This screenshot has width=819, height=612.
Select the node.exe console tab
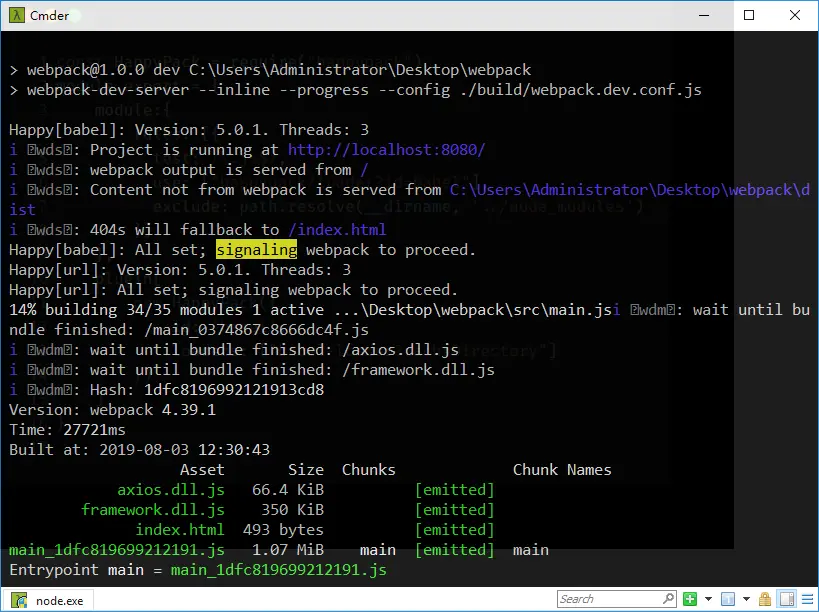coord(48,601)
